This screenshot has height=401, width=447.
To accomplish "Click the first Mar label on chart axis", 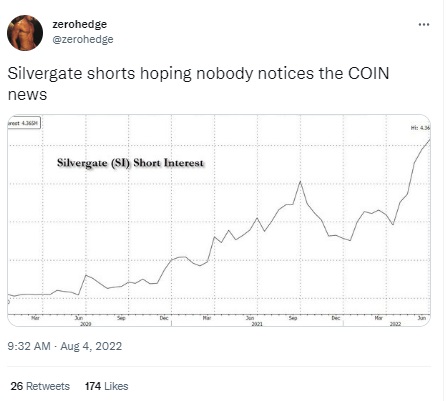I will (35, 318).
